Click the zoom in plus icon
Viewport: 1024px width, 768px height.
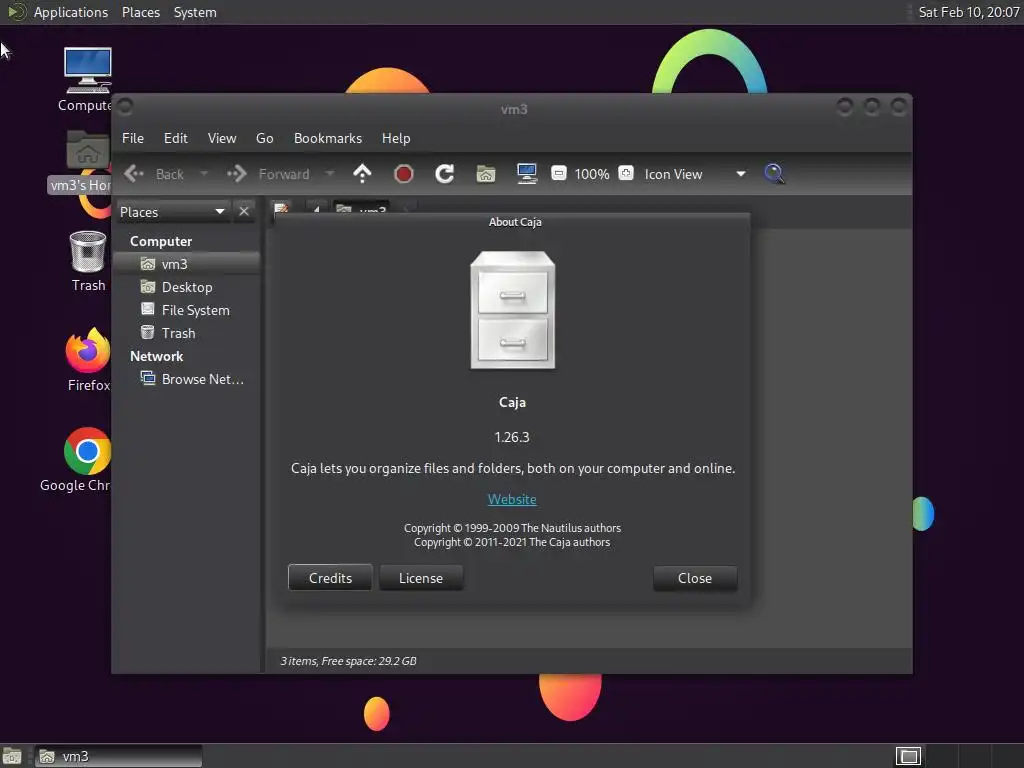point(626,173)
